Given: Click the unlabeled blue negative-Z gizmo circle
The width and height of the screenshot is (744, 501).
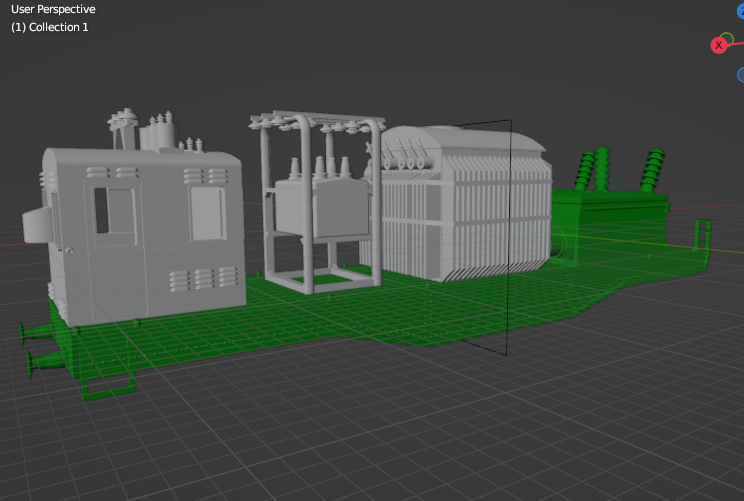Looking at the screenshot, I should [741, 75].
